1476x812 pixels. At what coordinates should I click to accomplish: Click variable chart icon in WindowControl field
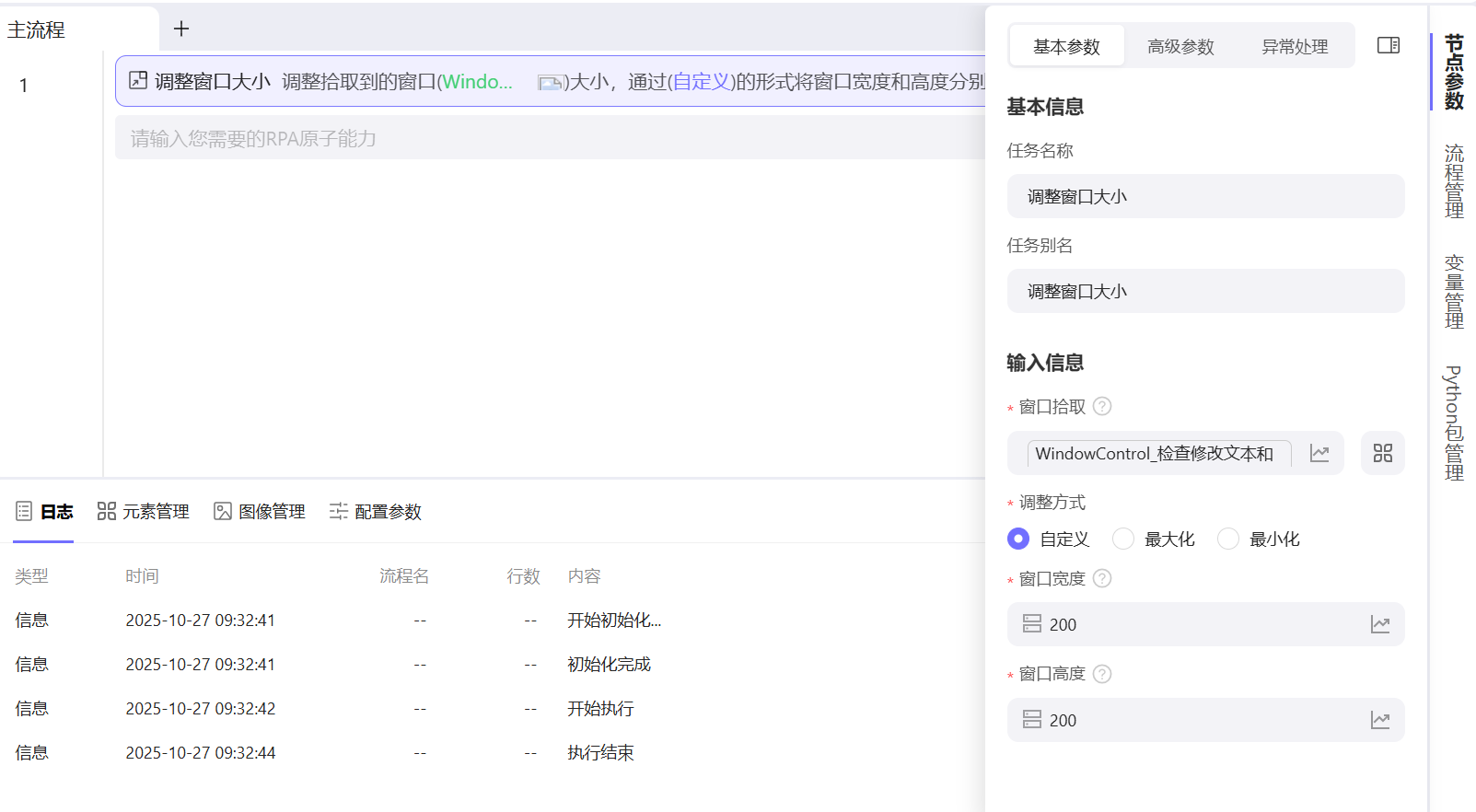(x=1319, y=453)
